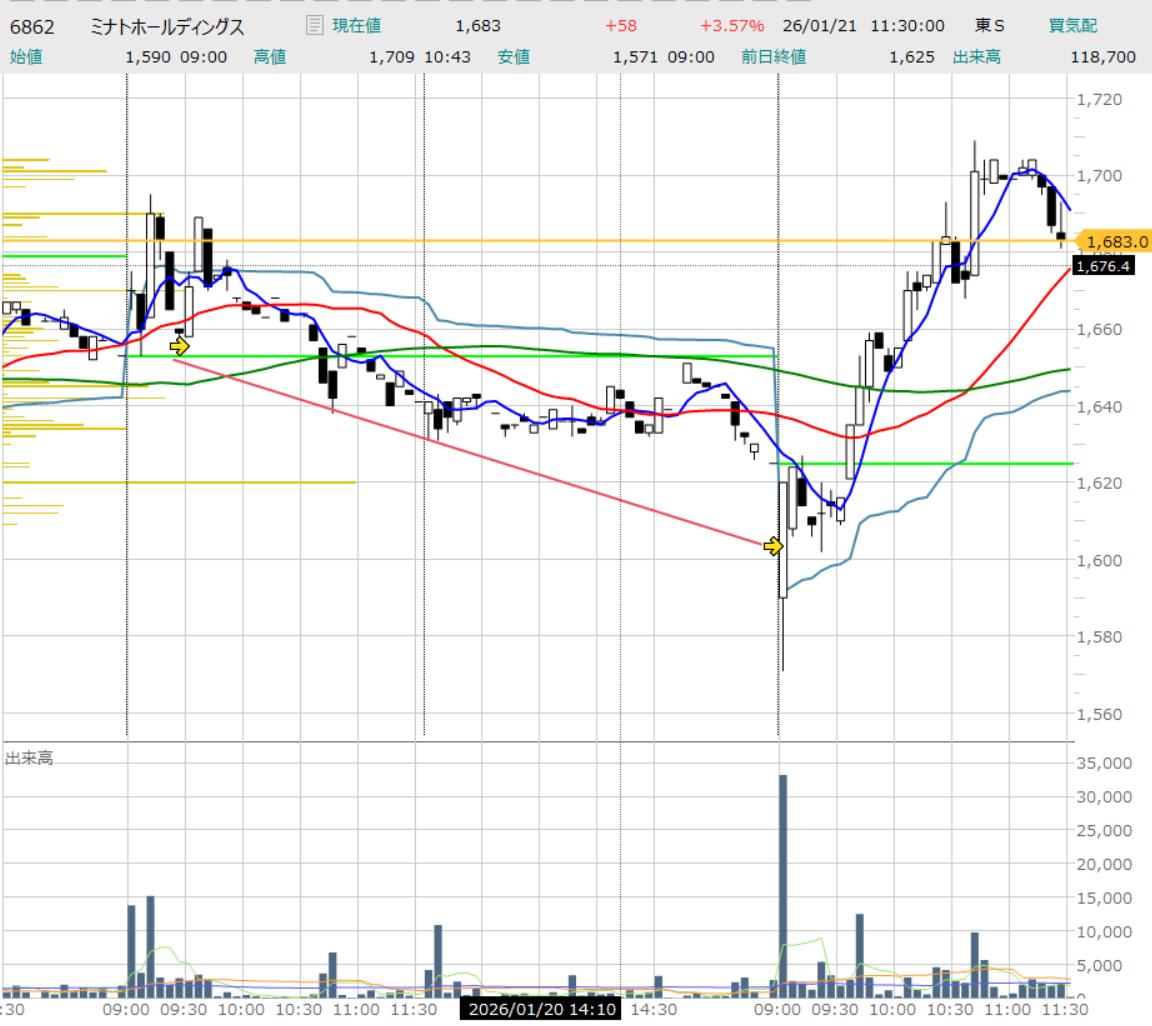Click the 出来高 volume panel label
The width and height of the screenshot is (1152, 1026).
29,758
